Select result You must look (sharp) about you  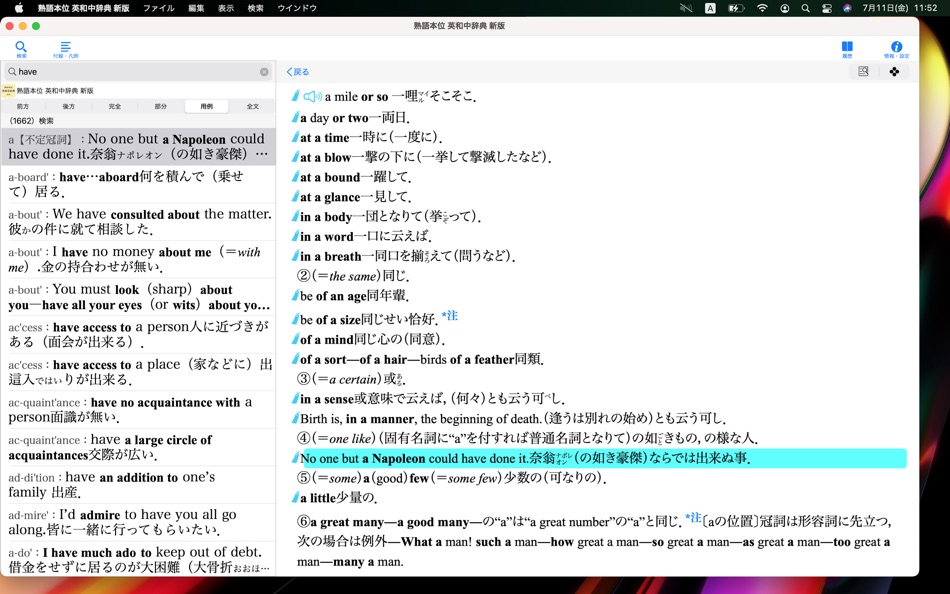[138, 296]
